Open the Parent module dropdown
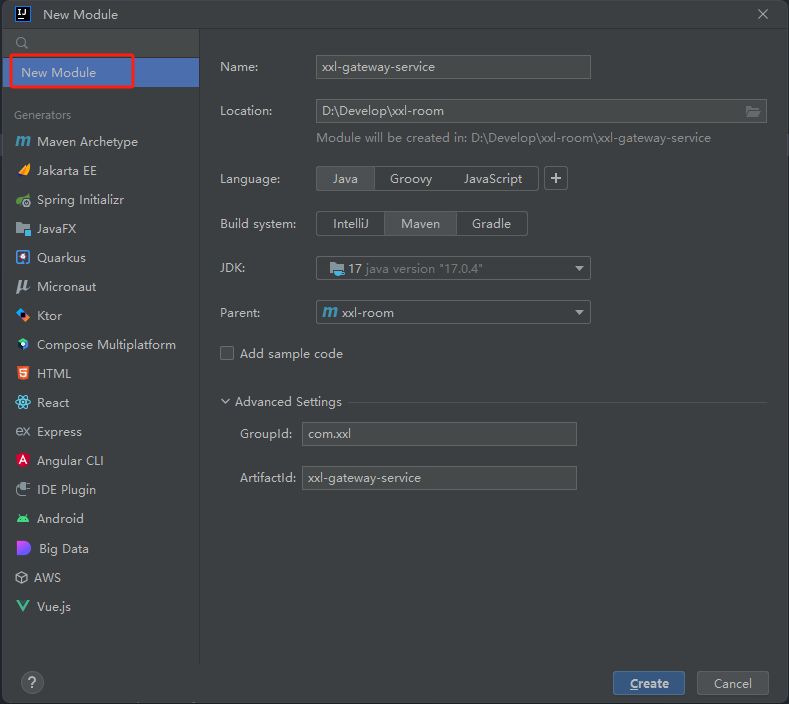Viewport: 789px width, 704px height. tap(453, 312)
